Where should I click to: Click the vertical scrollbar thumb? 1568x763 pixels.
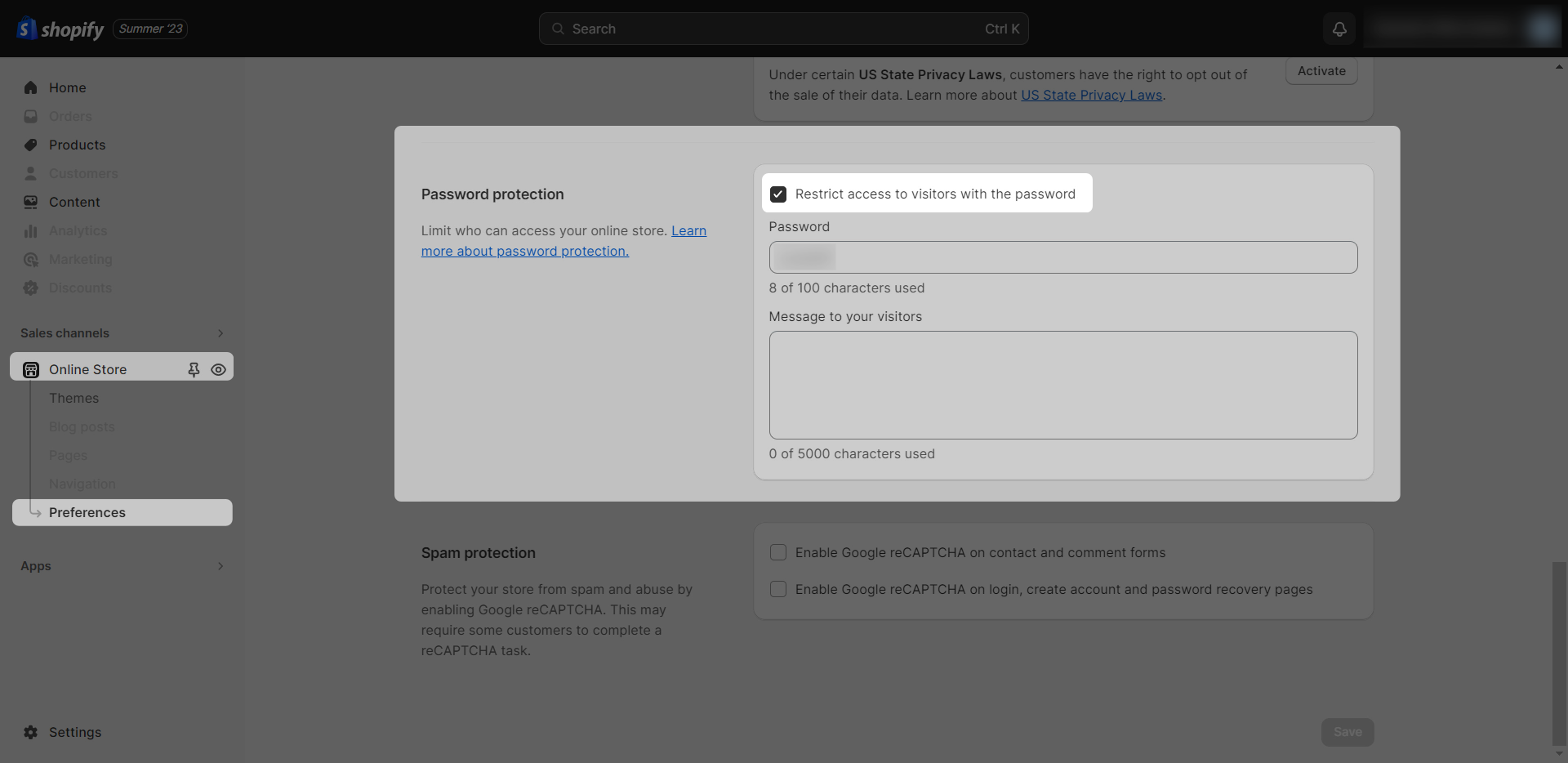1560,652
